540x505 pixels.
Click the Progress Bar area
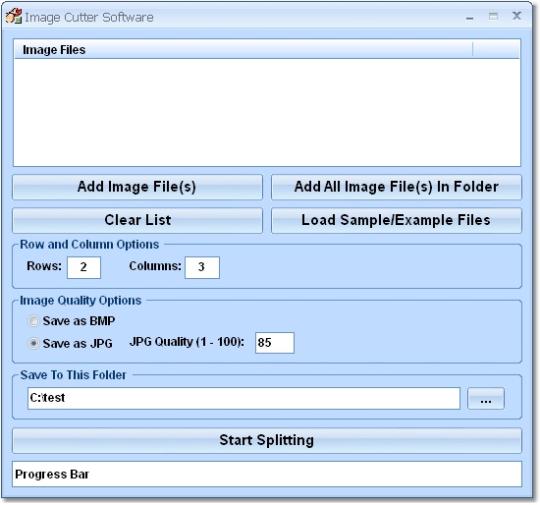(267, 474)
